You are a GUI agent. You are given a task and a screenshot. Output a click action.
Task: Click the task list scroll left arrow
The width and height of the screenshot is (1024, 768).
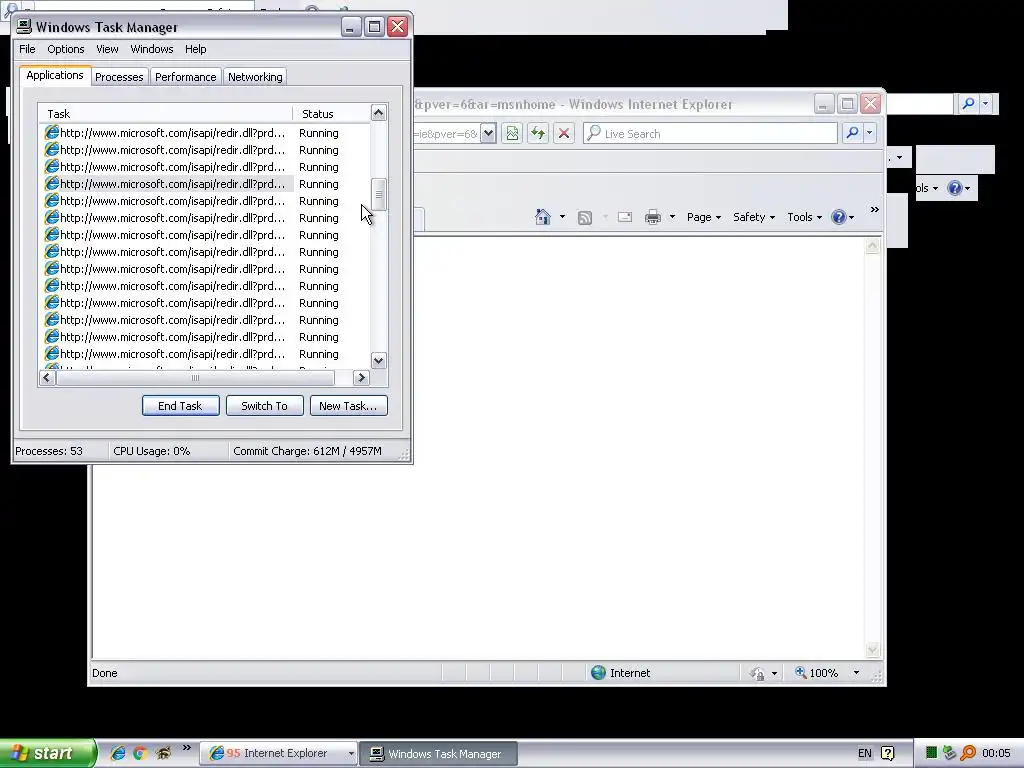[46, 377]
